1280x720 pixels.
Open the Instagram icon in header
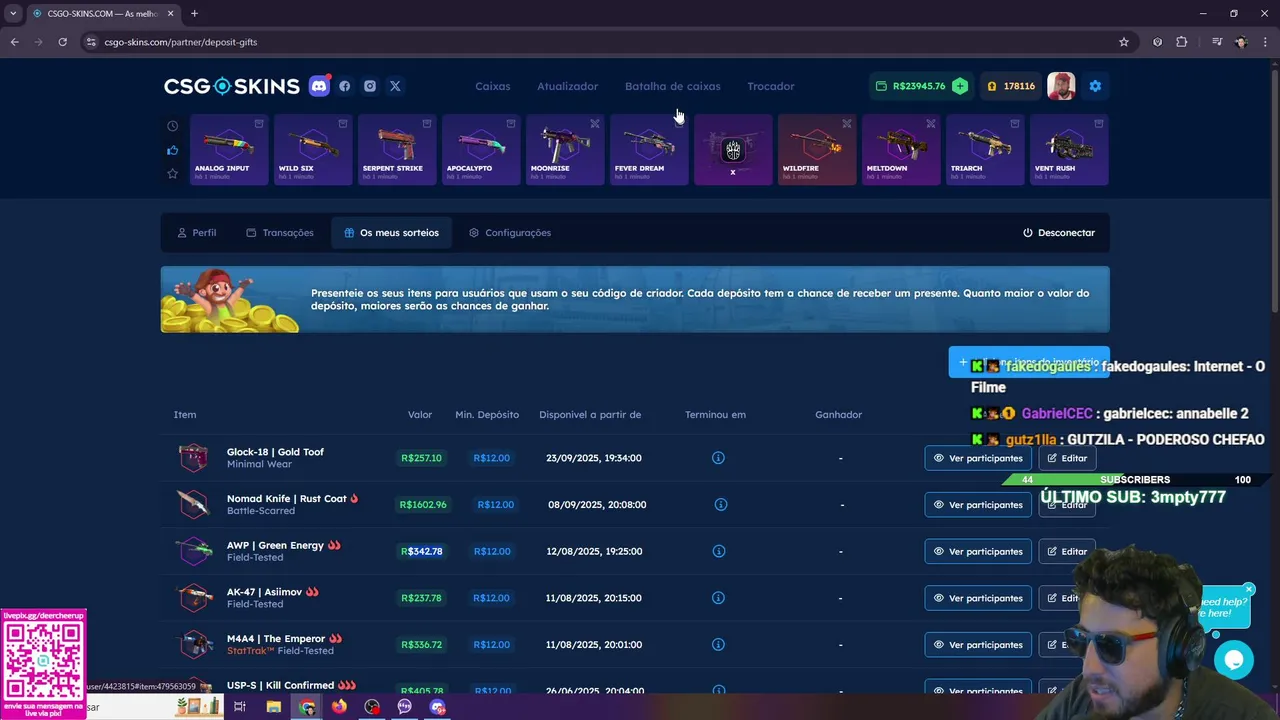point(370,86)
